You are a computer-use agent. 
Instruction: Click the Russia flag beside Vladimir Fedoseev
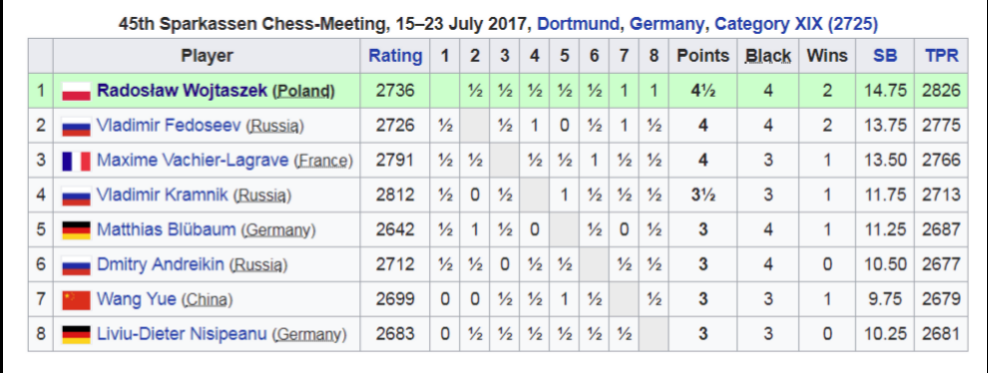pos(76,126)
